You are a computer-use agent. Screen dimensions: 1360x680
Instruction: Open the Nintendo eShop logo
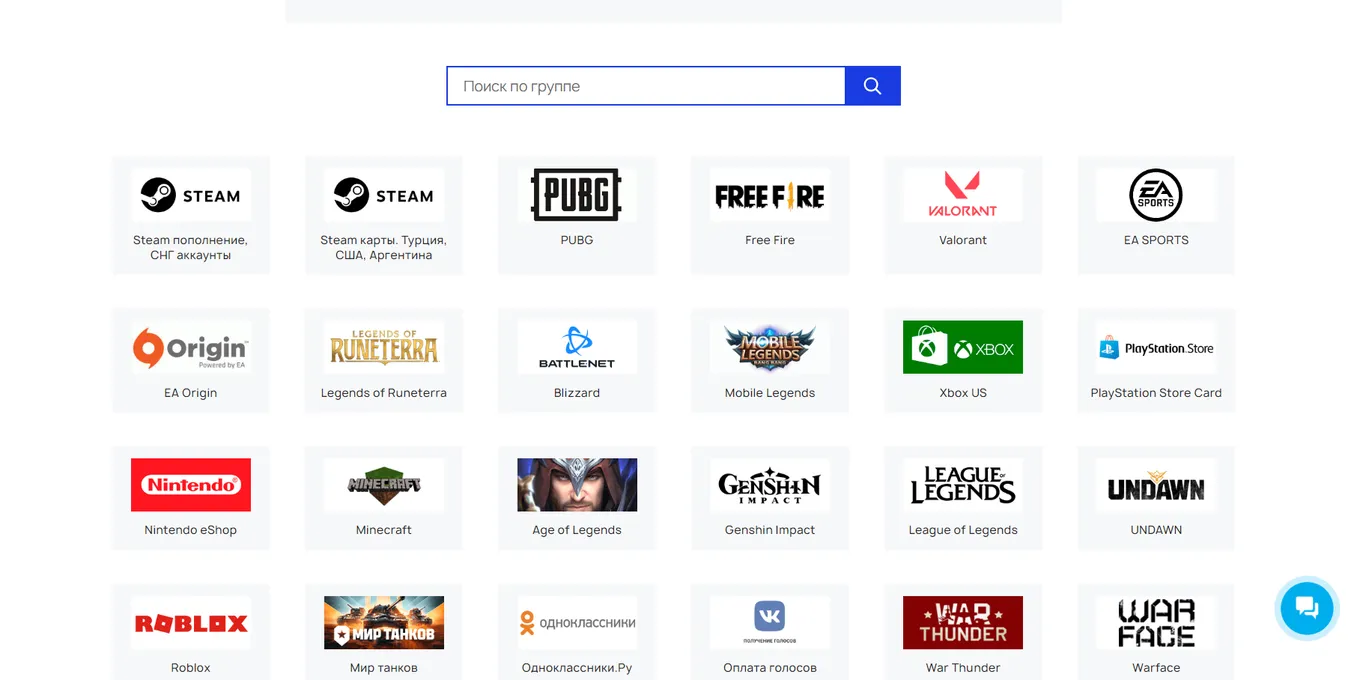coord(191,485)
